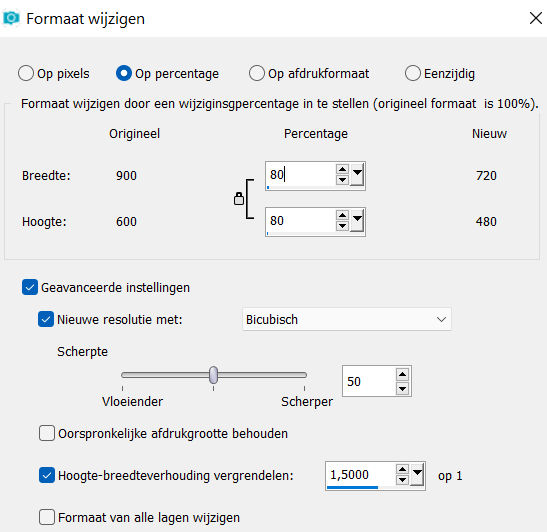Open width percentage slider dropdown arrow
Screen dimensions: 547x532
(x=358, y=175)
